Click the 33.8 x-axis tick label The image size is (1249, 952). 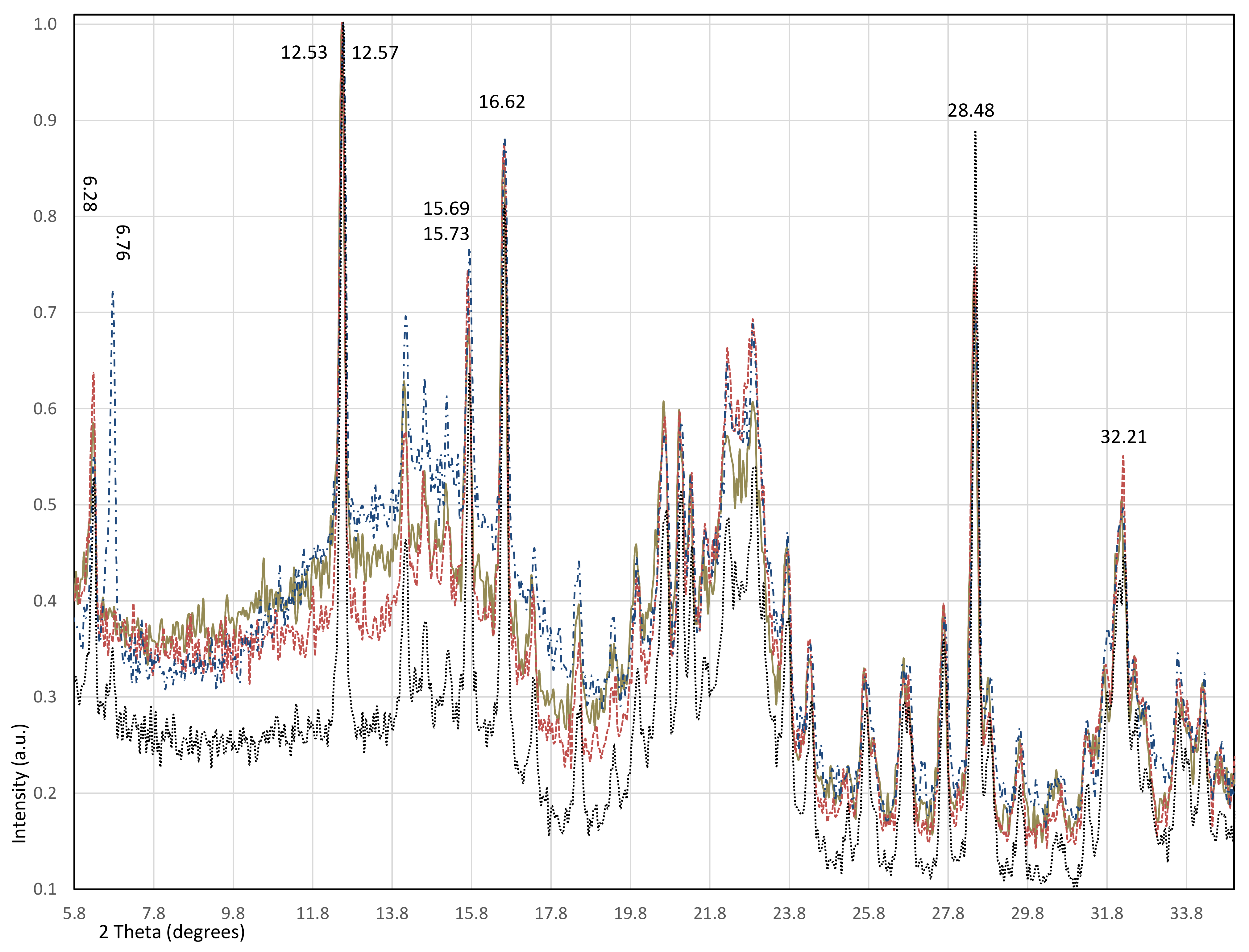tap(1185, 913)
